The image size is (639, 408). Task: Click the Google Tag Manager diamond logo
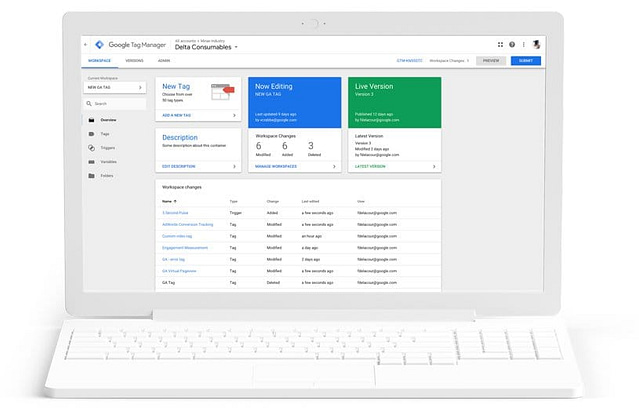click(x=99, y=44)
